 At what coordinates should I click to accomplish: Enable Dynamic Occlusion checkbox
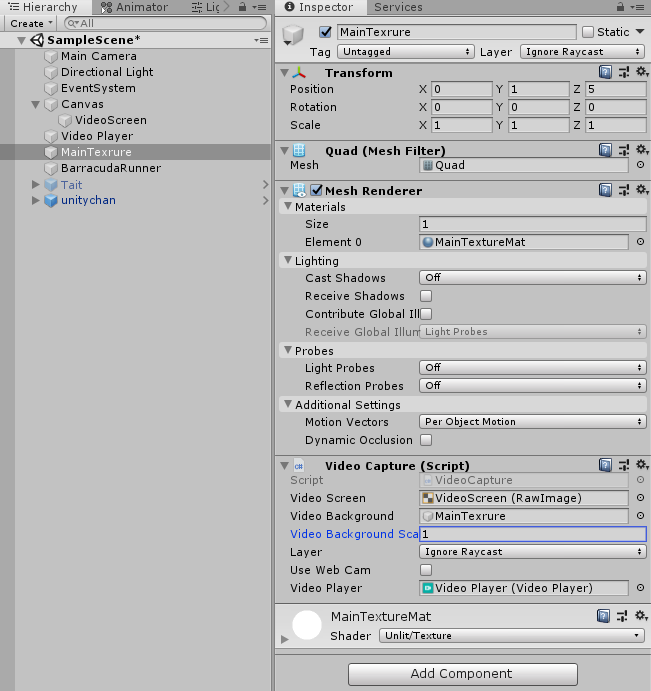tap(426, 440)
